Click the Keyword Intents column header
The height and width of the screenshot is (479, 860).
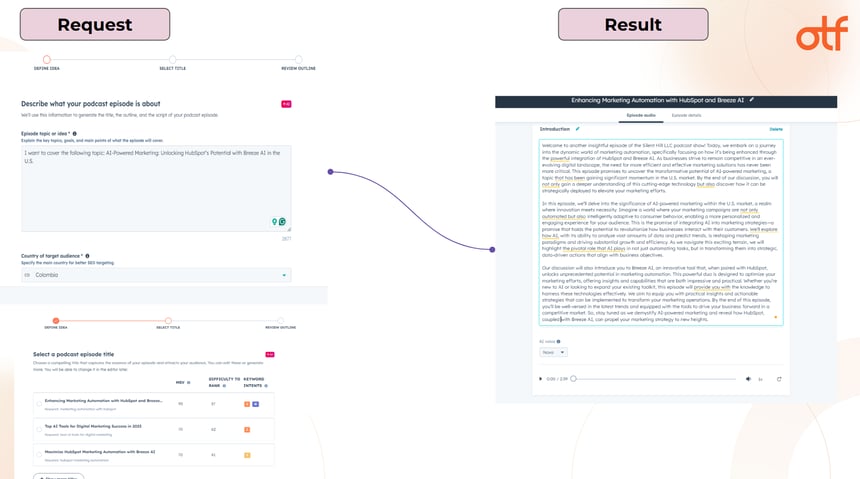(254, 382)
